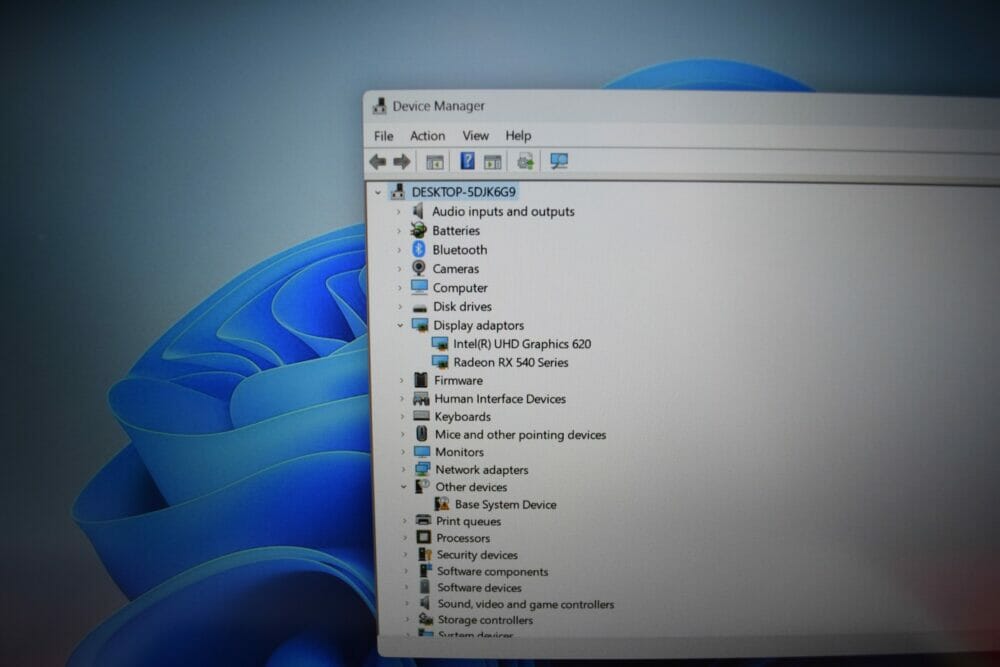
Task: Select the Monitors category label
Action: 459,452
